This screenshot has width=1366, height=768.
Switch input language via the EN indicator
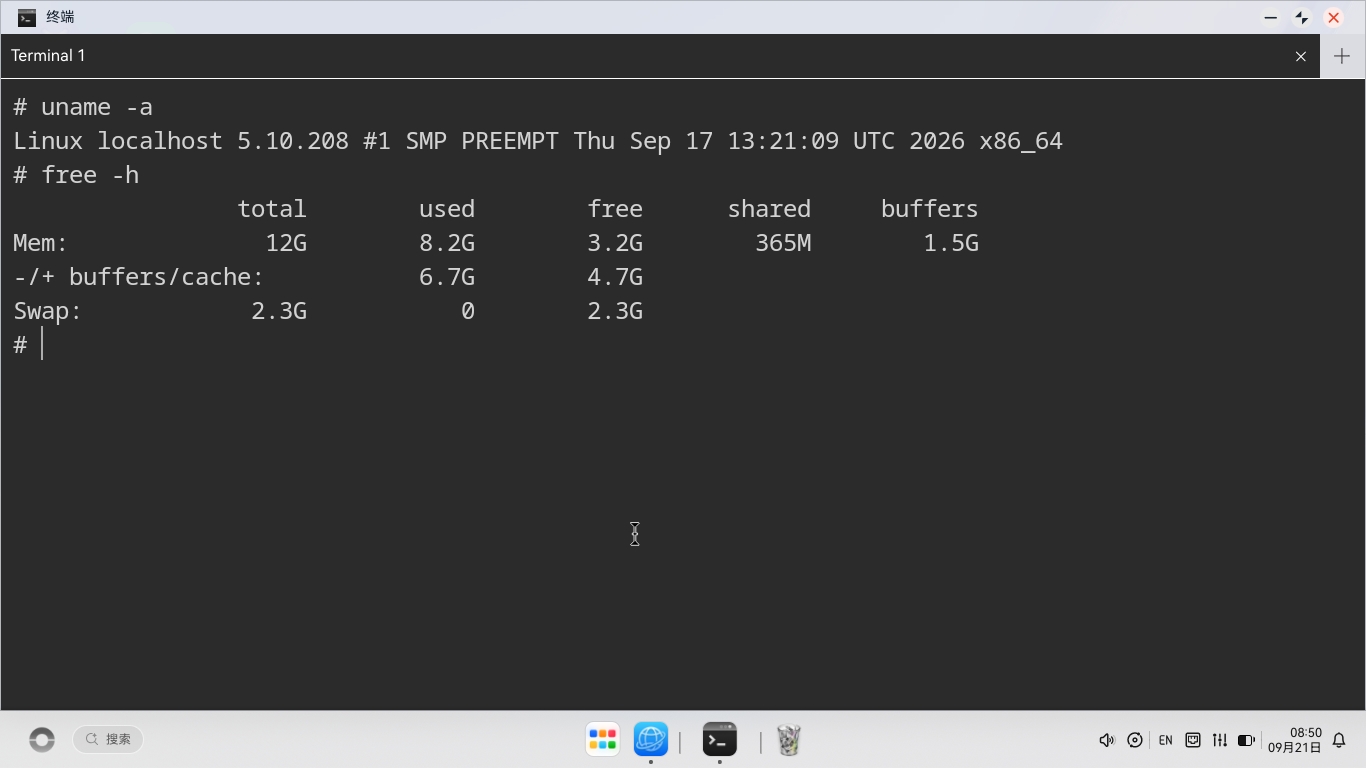[x=1165, y=741]
